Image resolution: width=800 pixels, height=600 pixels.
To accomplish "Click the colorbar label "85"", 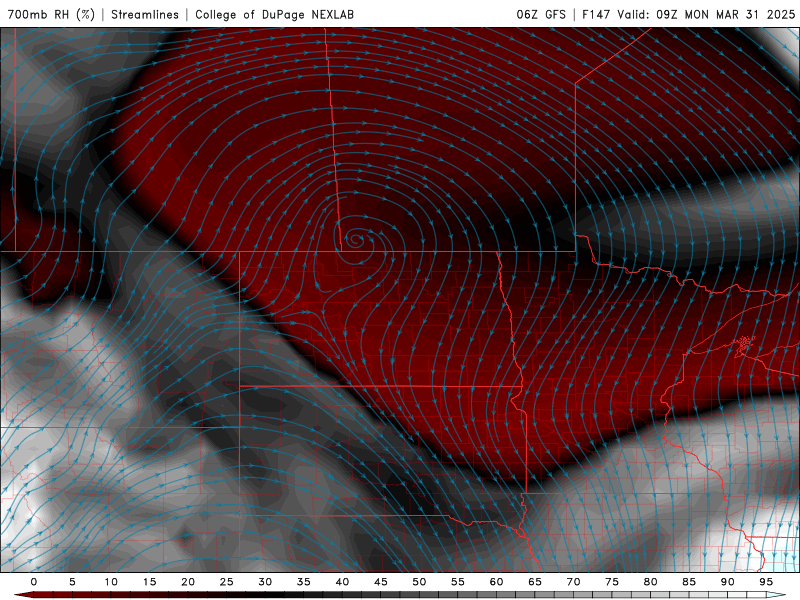I will [x=689, y=582].
